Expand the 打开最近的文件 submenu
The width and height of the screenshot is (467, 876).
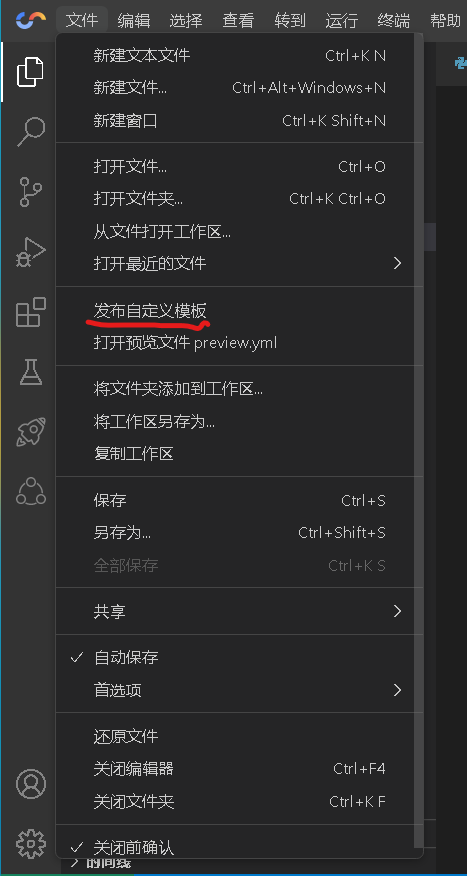point(235,263)
